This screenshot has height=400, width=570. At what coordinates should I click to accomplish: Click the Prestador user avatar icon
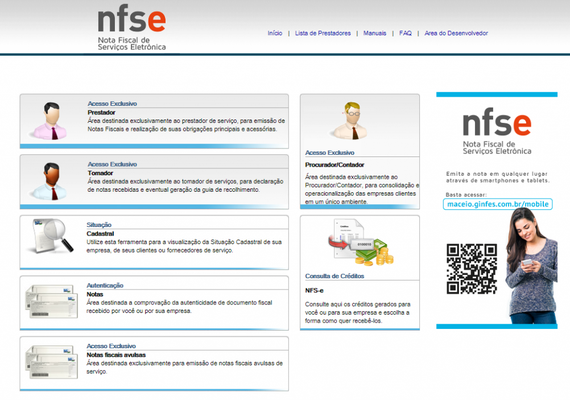point(51,121)
